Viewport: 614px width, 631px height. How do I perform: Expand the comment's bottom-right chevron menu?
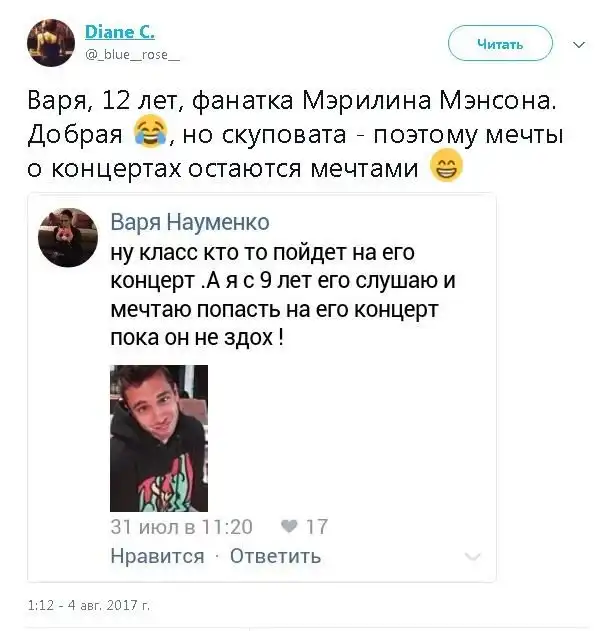tap(472, 557)
